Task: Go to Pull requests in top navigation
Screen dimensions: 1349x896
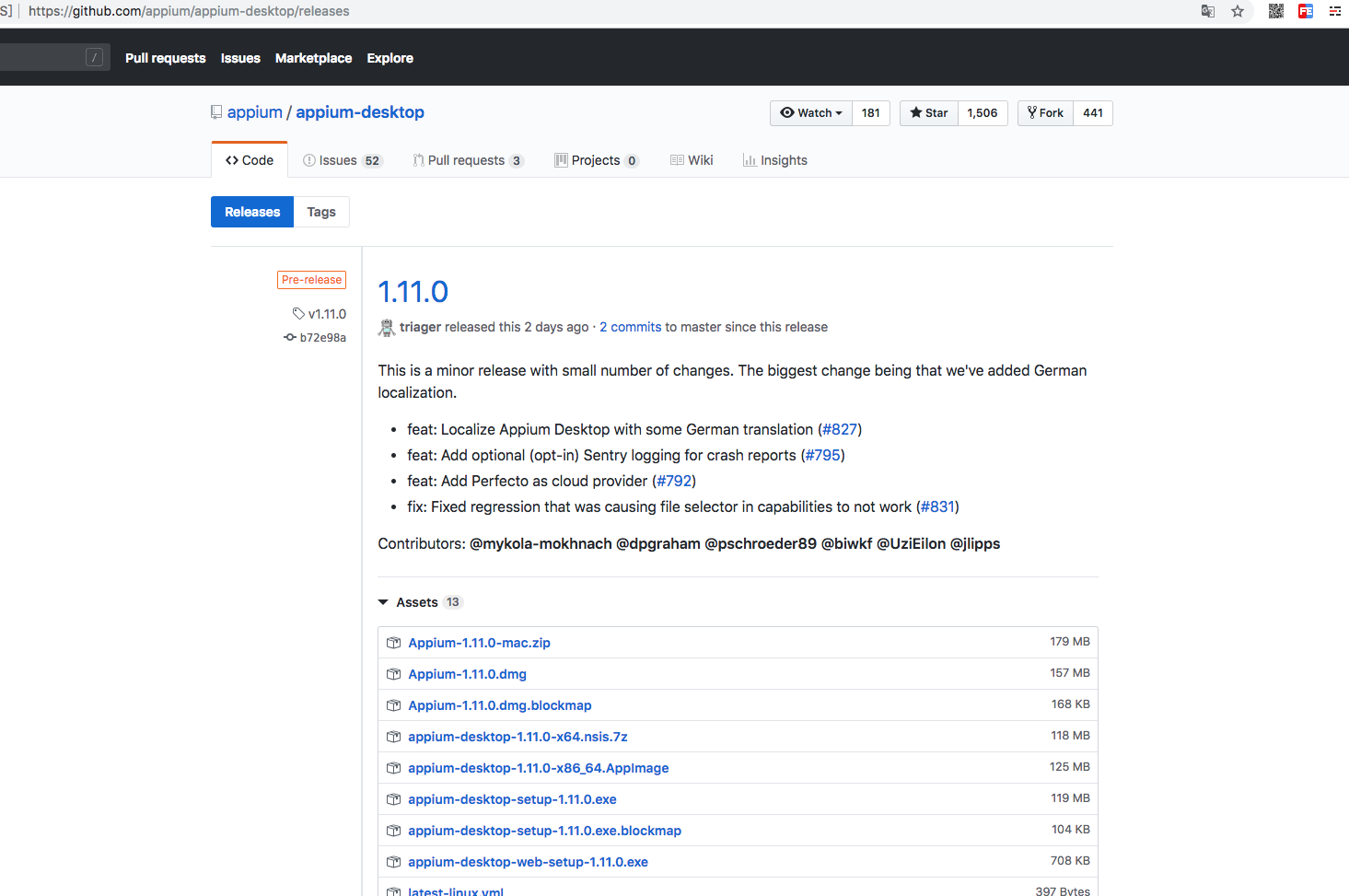Action: tap(166, 58)
